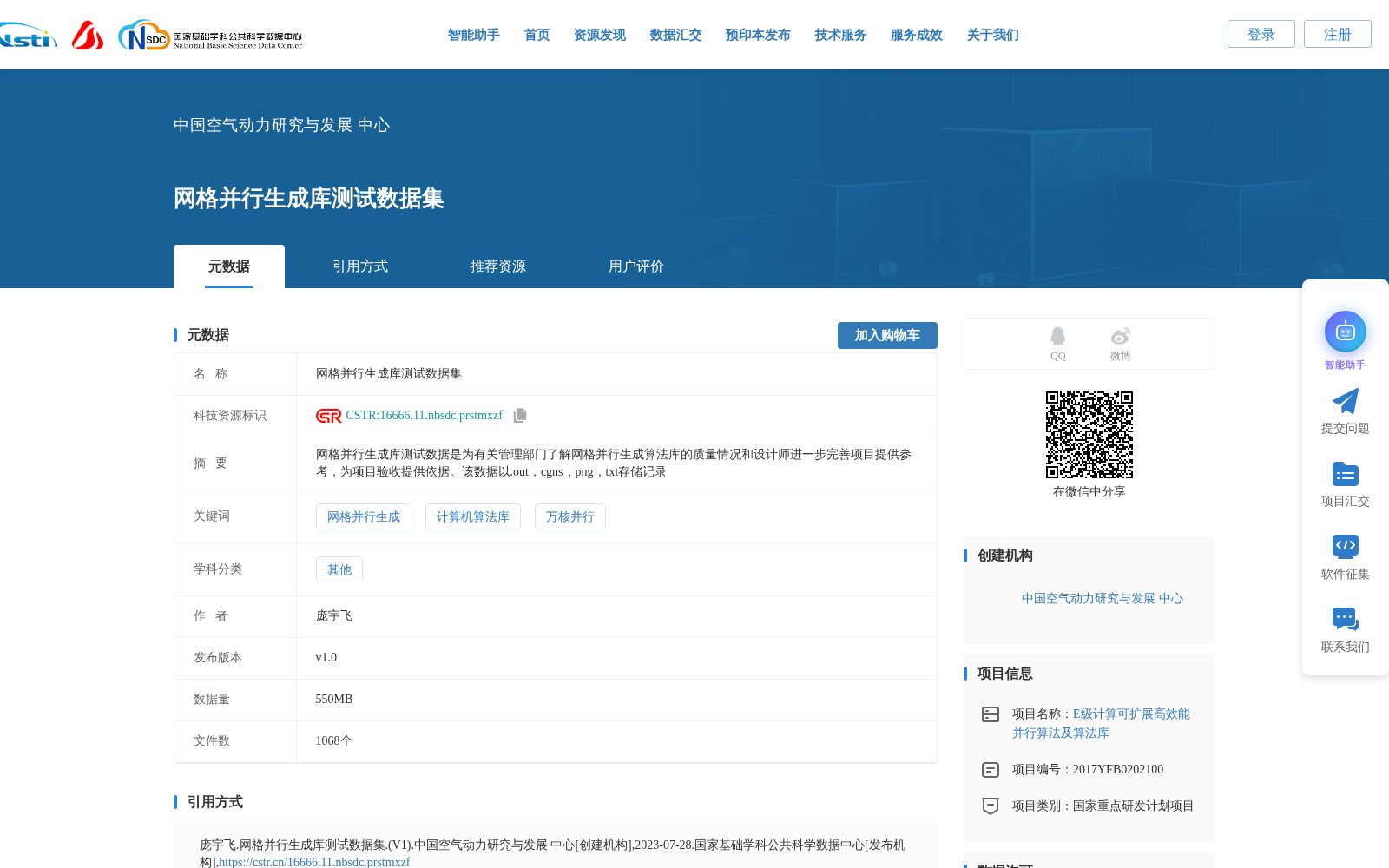Go to 首页 in navigation
Screen dimensions: 1389x868
(x=537, y=35)
